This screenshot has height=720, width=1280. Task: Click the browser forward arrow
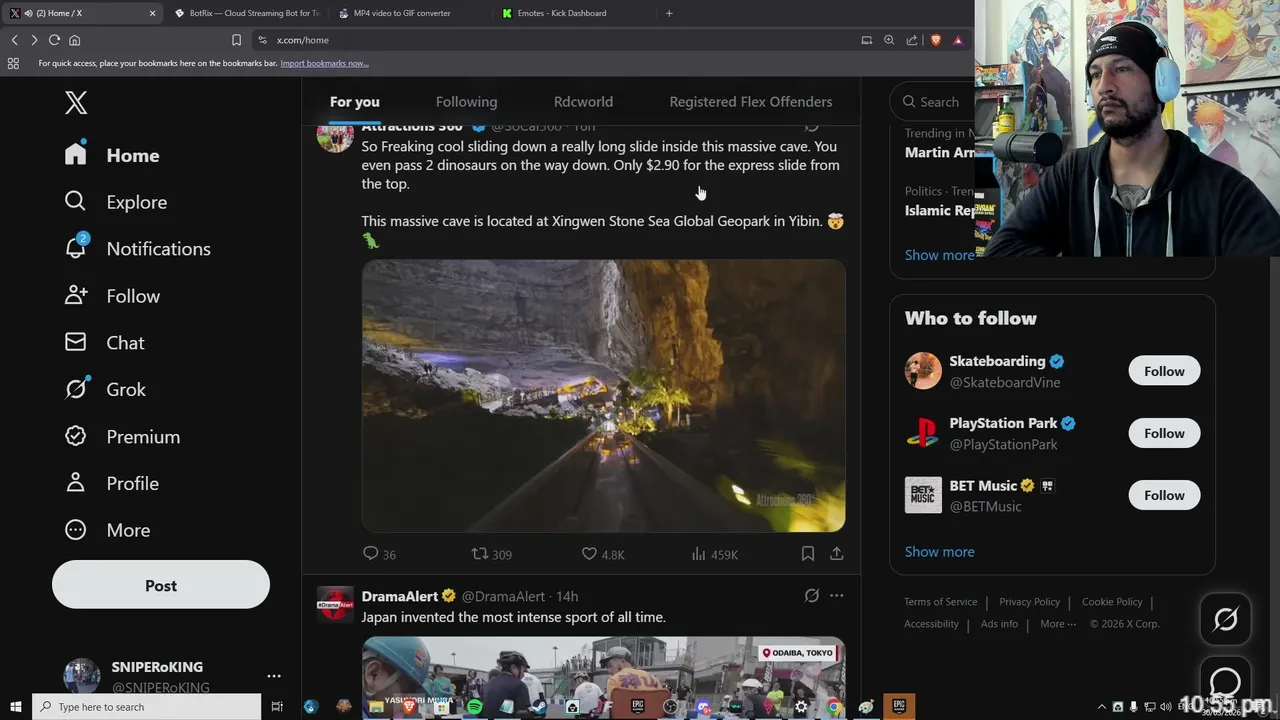34,40
